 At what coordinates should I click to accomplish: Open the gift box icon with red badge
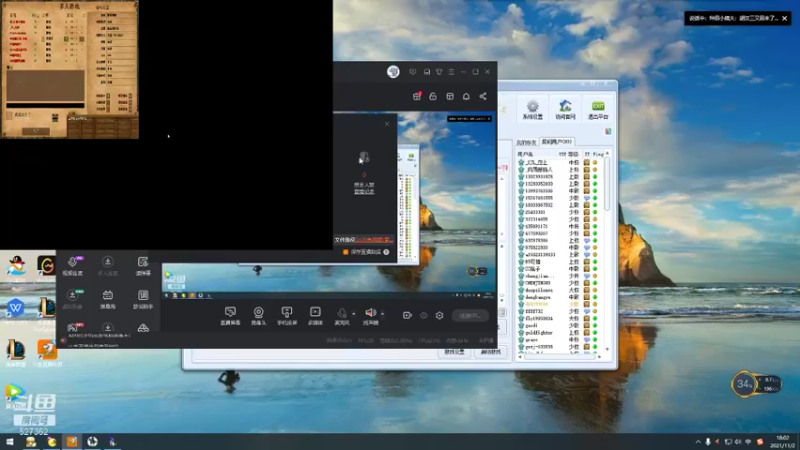pos(417,96)
